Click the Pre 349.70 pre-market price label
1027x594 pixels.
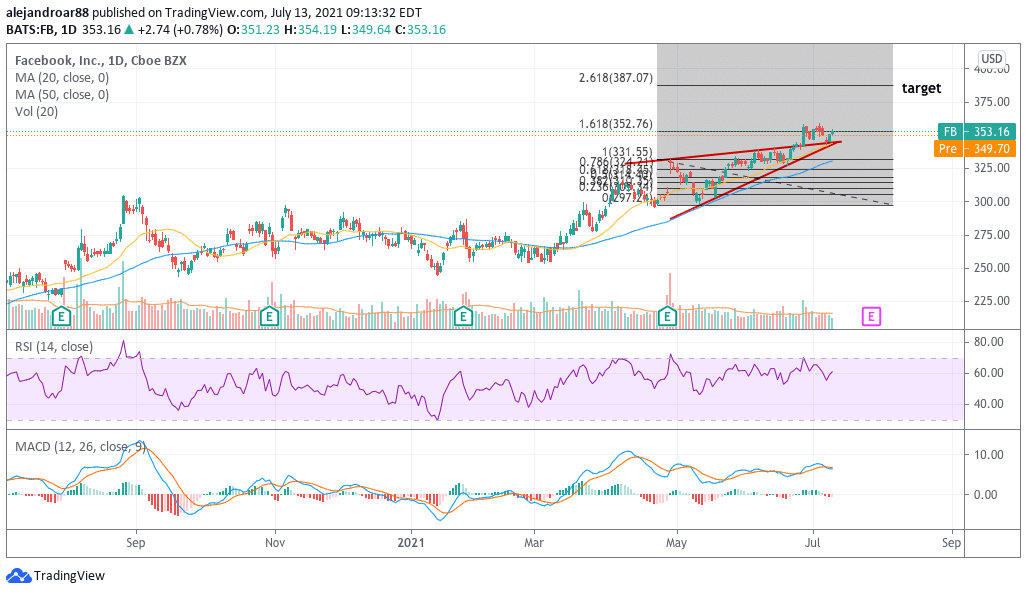click(975, 149)
